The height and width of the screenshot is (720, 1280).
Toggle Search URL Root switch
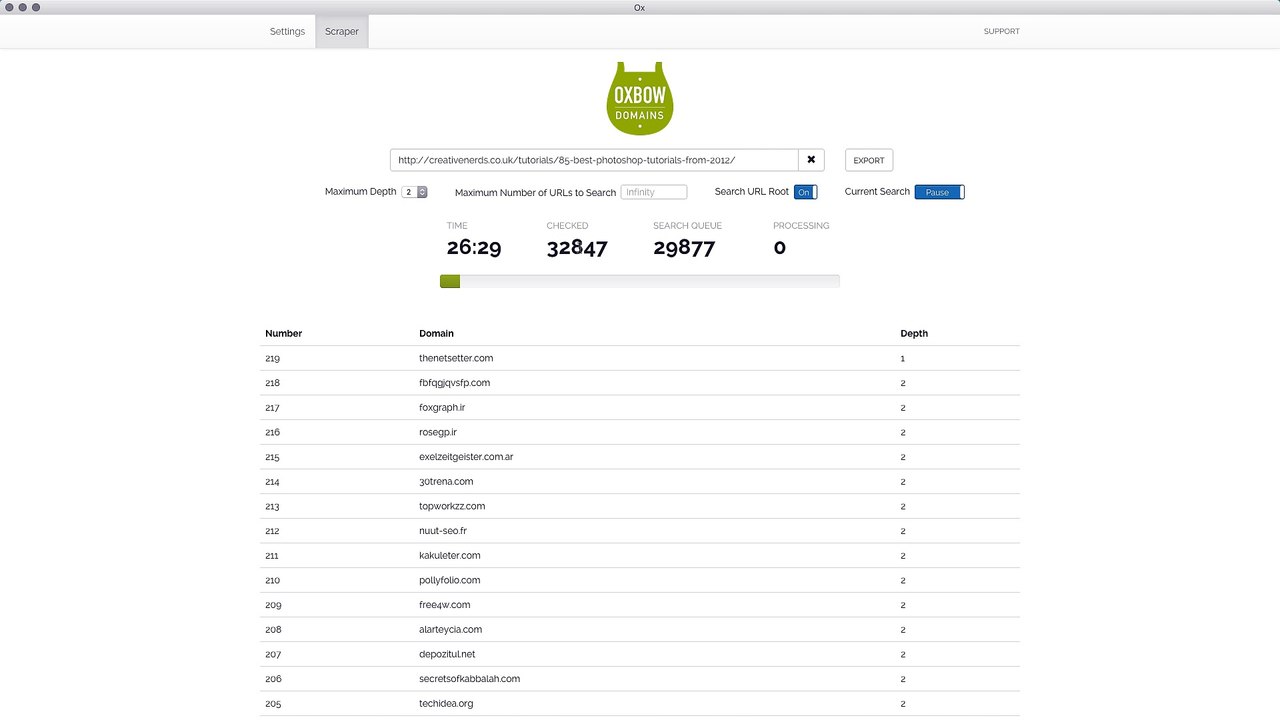point(805,192)
